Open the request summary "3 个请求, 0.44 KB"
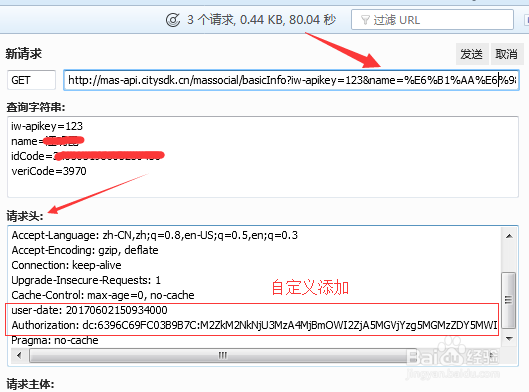 pyautogui.click(x=261, y=20)
